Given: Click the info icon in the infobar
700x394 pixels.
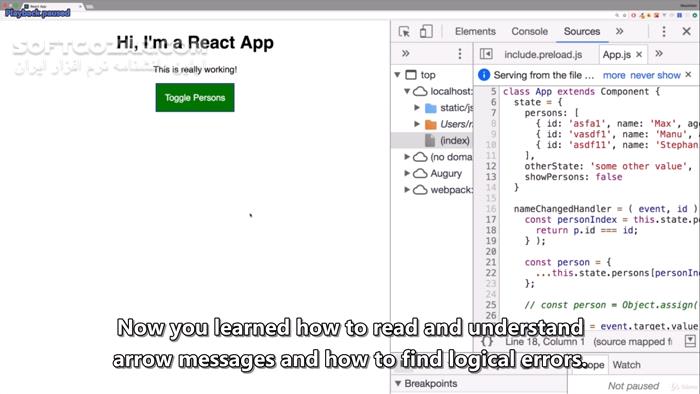Looking at the screenshot, I should (x=484, y=75).
